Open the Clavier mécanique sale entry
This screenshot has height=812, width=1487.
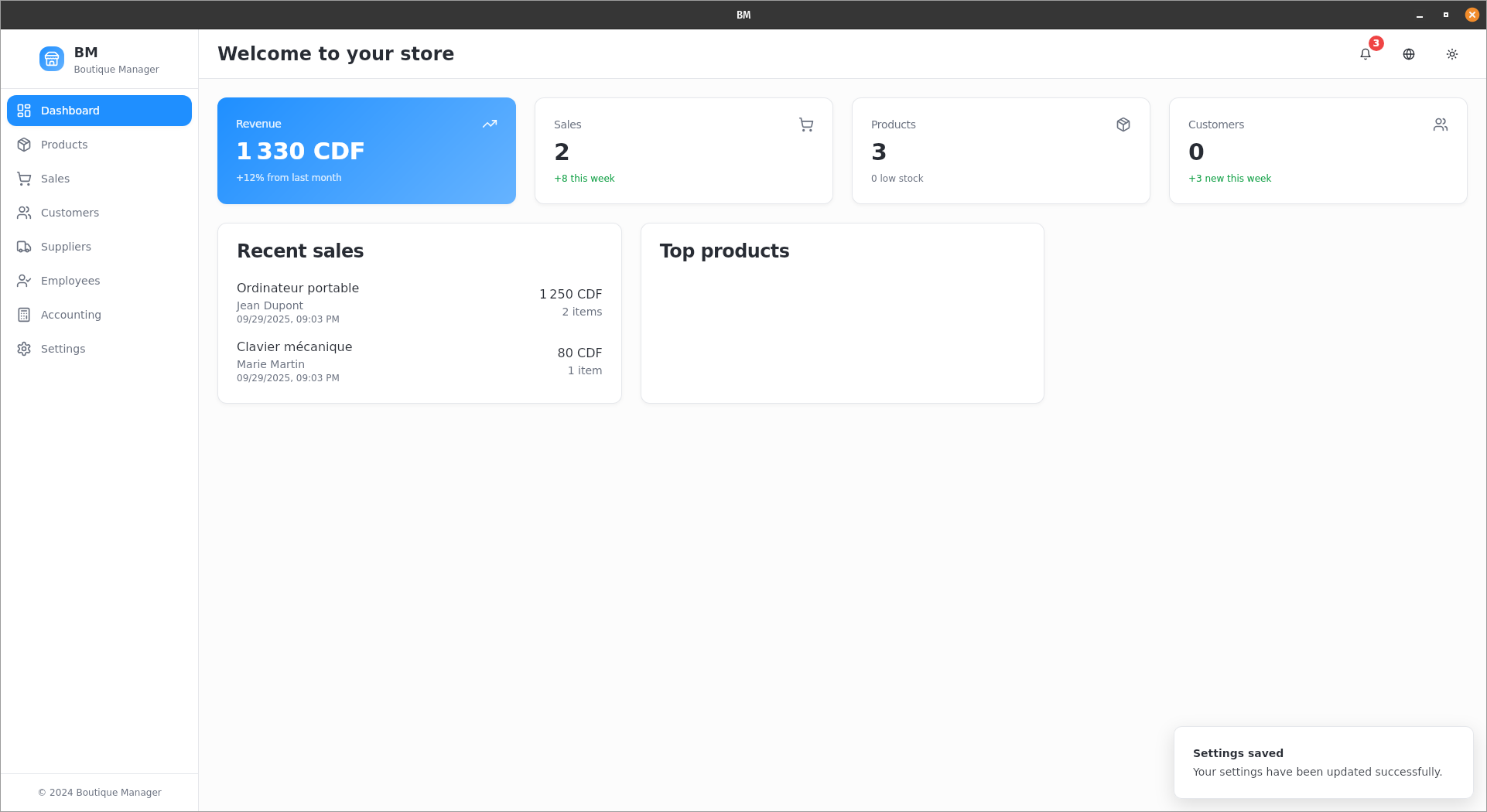[x=419, y=360]
